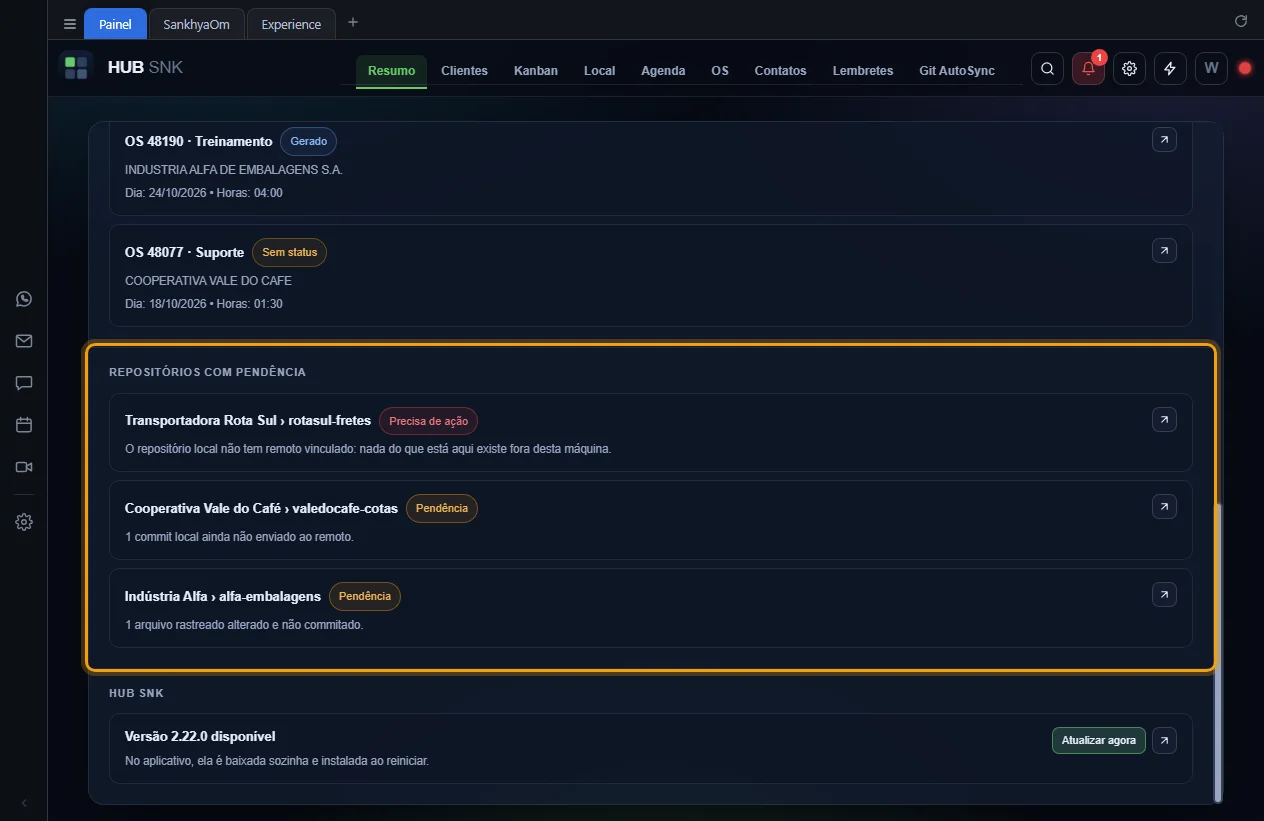Open arrow icon beside Atualizar agora
This screenshot has height=821, width=1264.
pos(1164,741)
